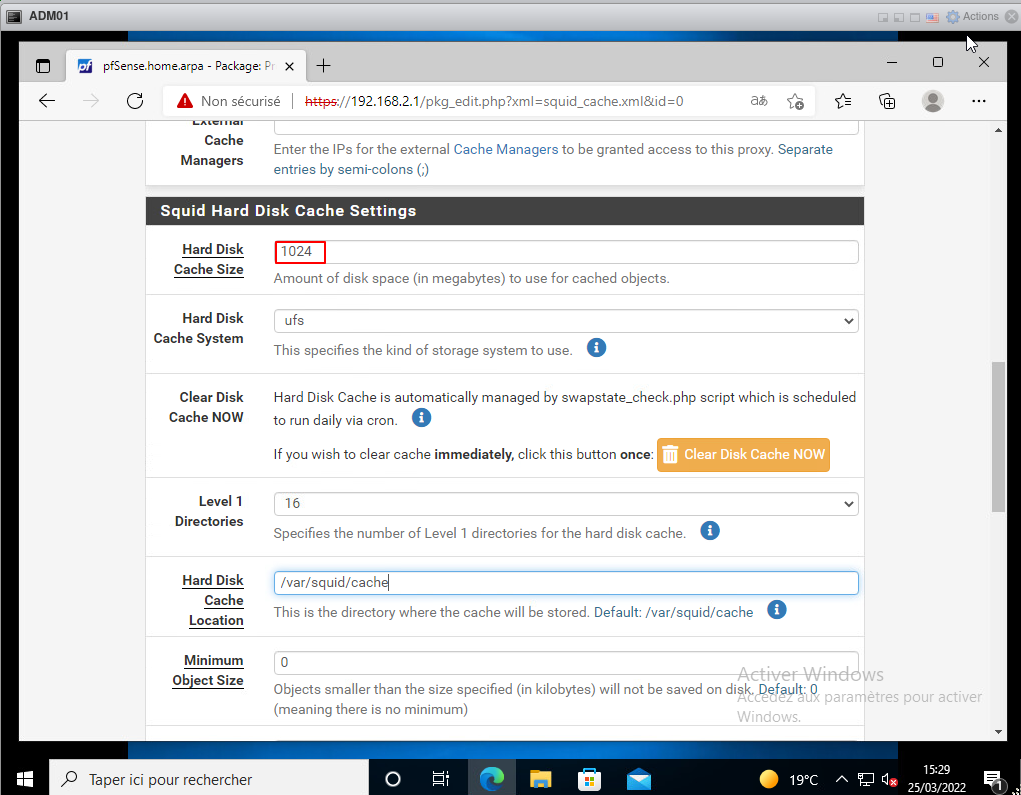Screen dimensions: 1021x795
Task: Open File Explorer from taskbar
Action: coord(540,779)
